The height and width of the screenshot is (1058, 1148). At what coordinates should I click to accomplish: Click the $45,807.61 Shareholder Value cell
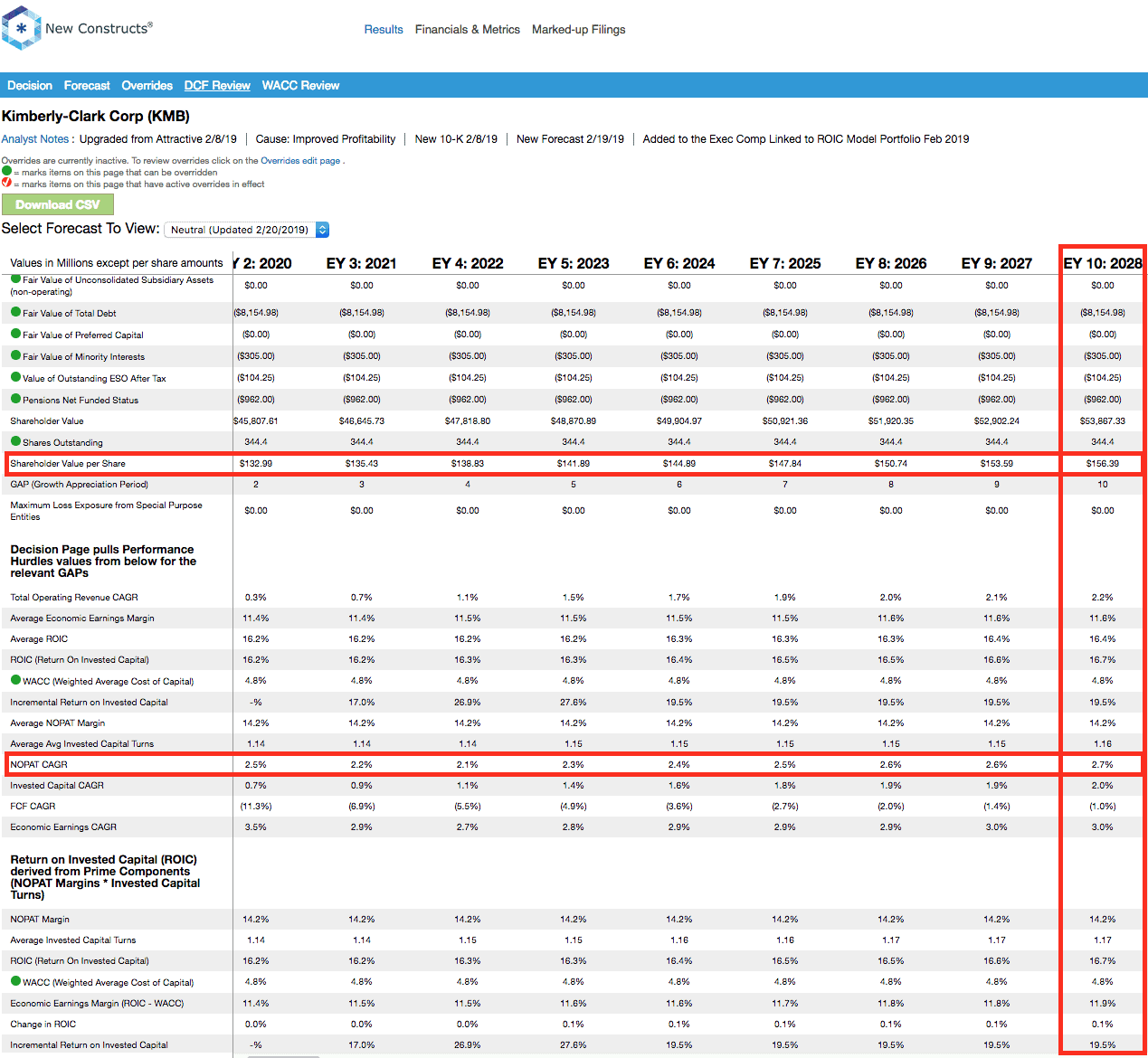click(x=256, y=421)
